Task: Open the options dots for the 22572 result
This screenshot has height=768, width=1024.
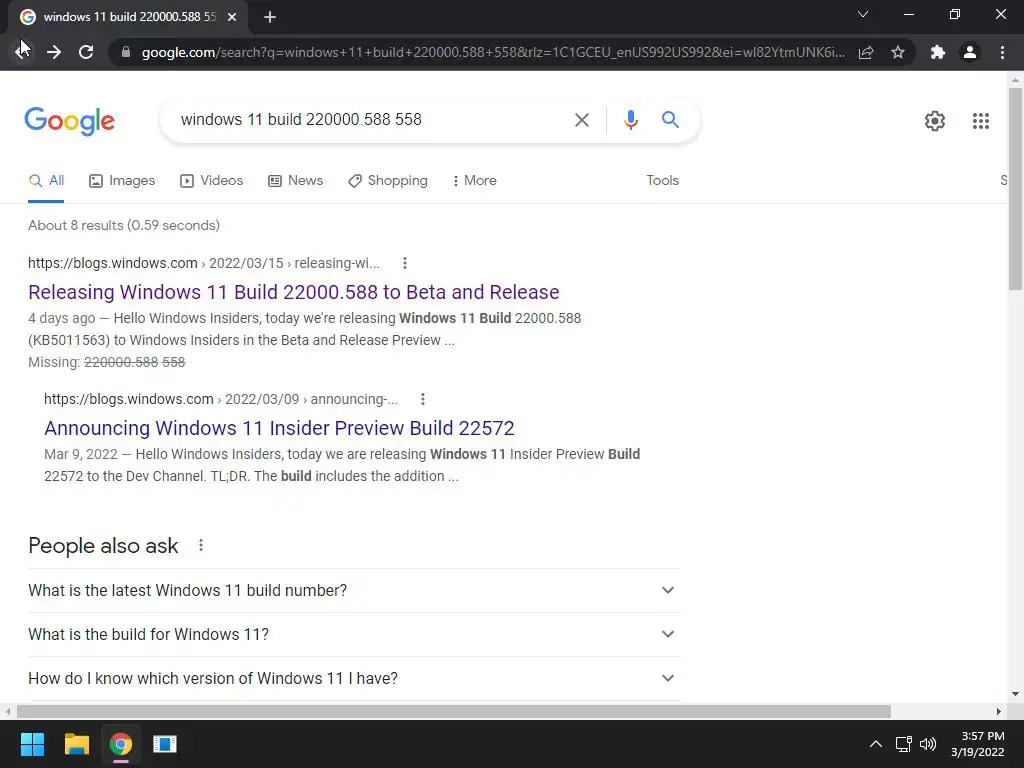Action: [x=423, y=399]
